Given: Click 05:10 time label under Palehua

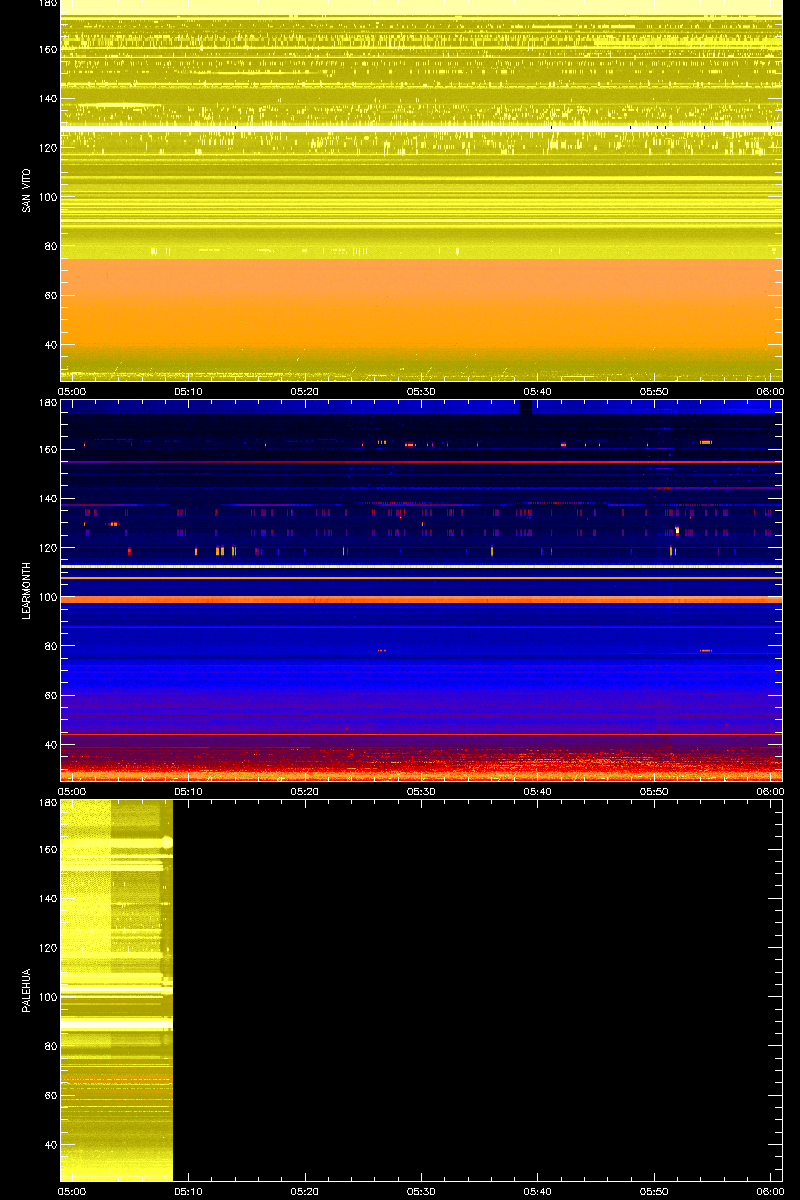Looking at the screenshot, I should click(189, 1191).
